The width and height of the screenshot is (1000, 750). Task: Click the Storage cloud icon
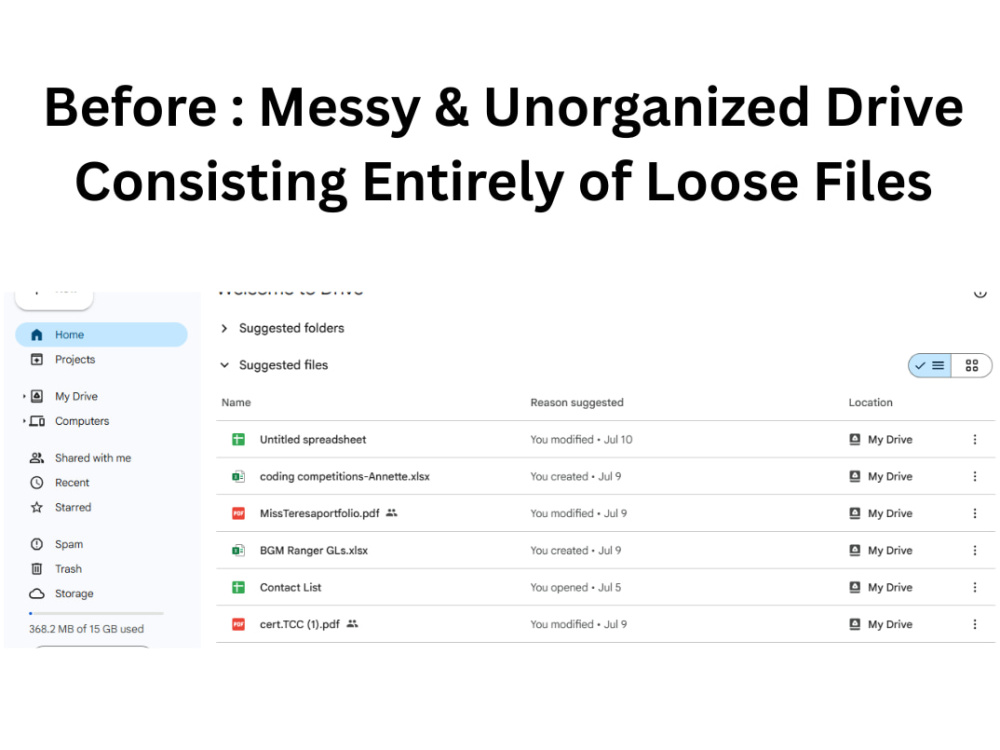tap(37, 594)
